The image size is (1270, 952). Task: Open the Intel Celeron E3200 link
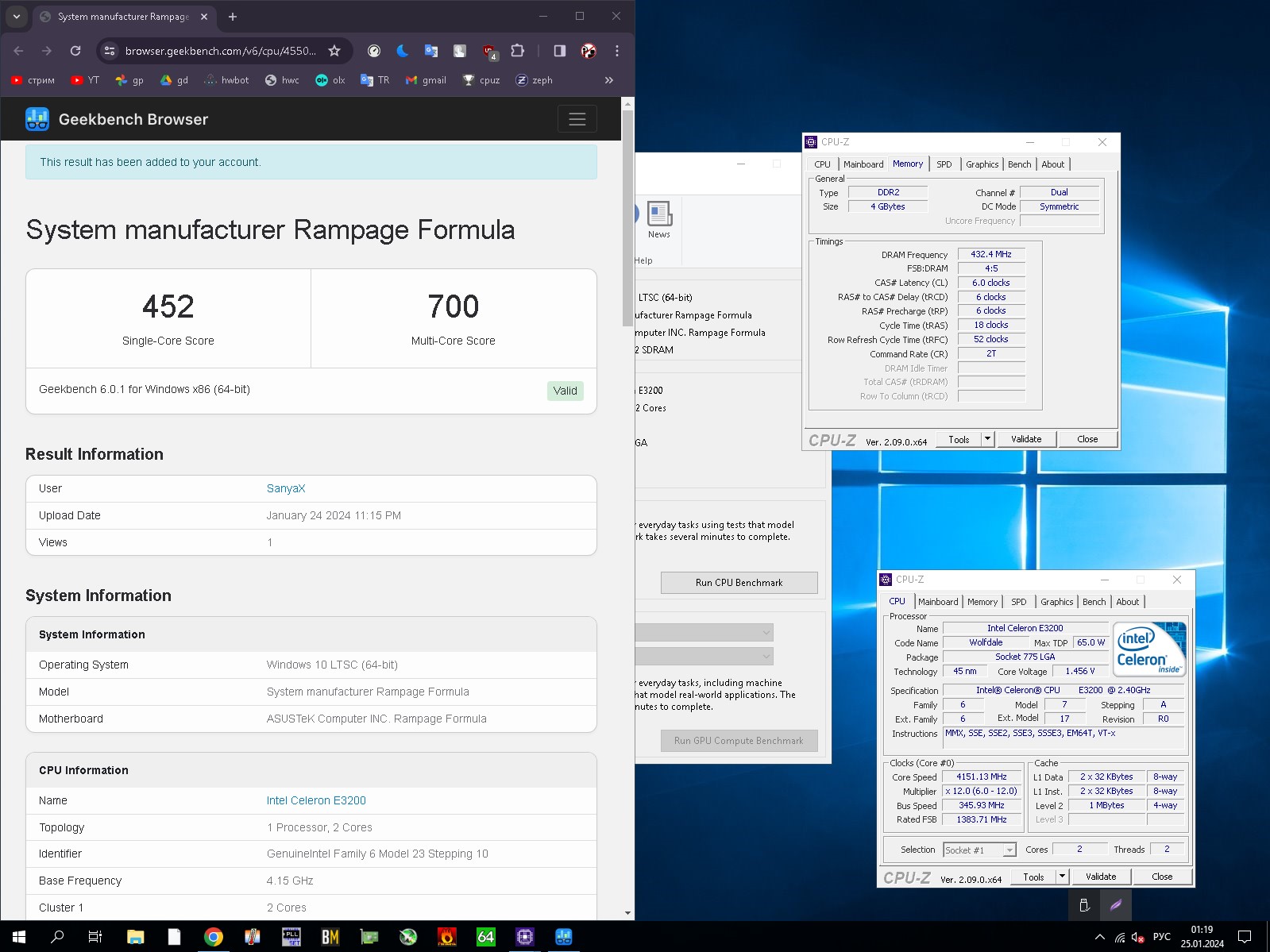316,800
